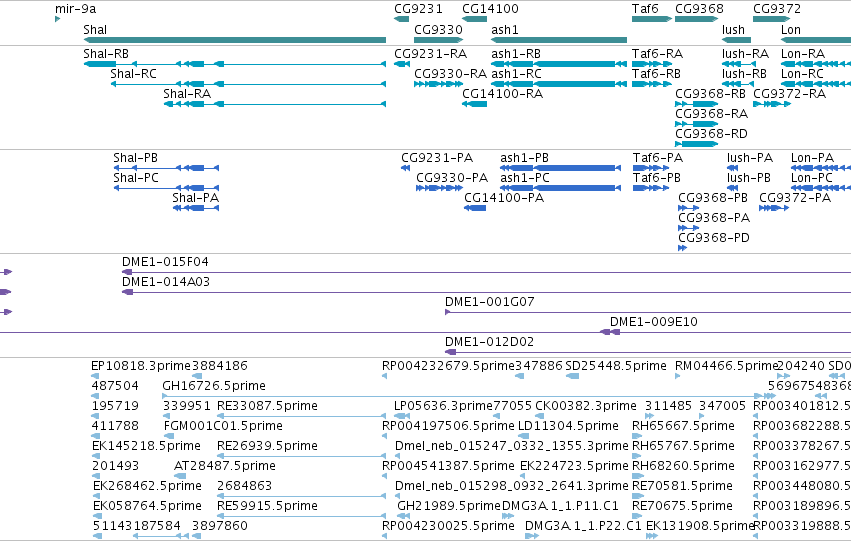The height and width of the screenshot is (541, 851).
Task: Click the Lon gene label
Action: pyautogui.click(x=791, y=30)
